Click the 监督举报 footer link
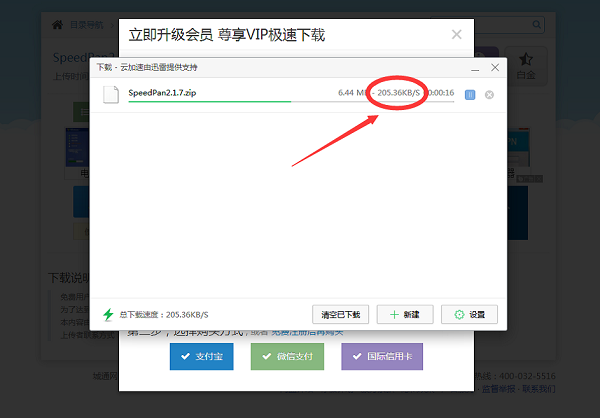The width and height of the screenshot is (600, 418). 498,389
